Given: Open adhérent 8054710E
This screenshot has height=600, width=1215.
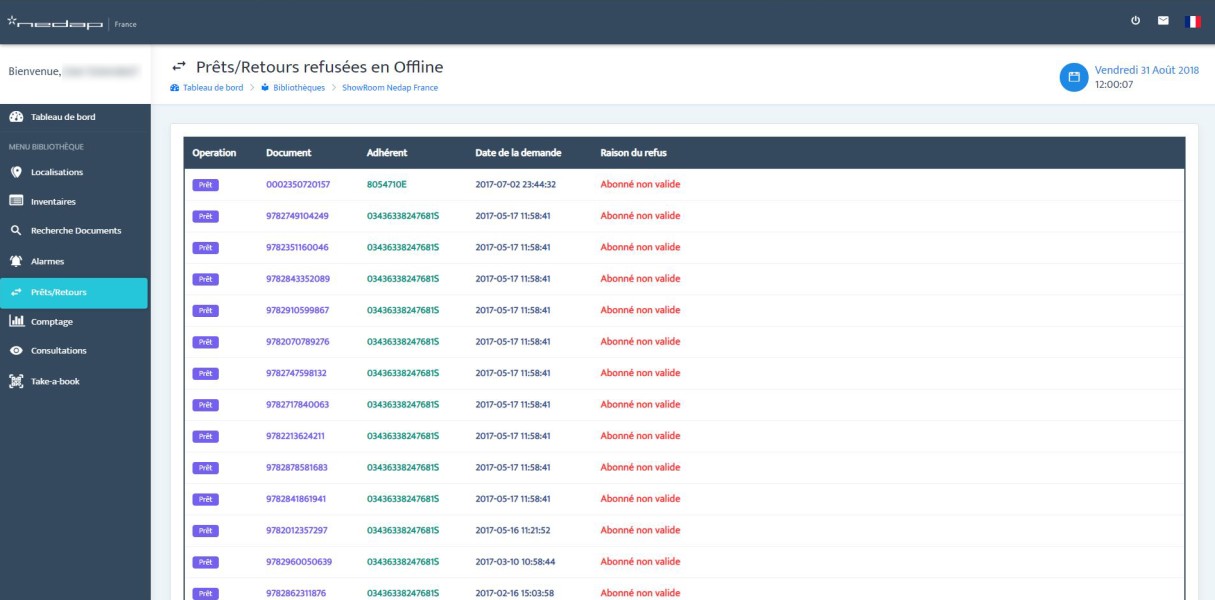Looking at the screenshot, I should pyautogui.click(x=386, y=184).
